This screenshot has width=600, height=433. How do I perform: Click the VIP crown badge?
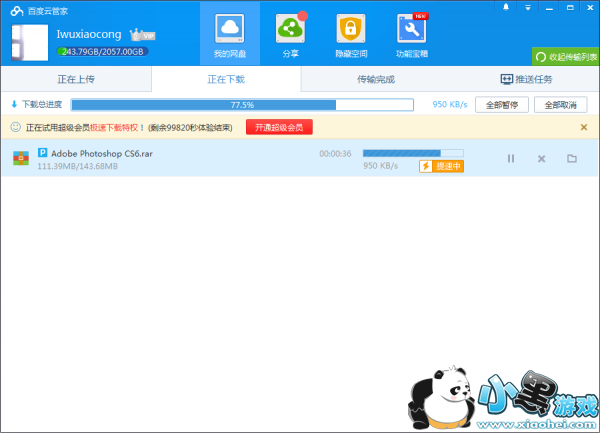click(142, 35)
